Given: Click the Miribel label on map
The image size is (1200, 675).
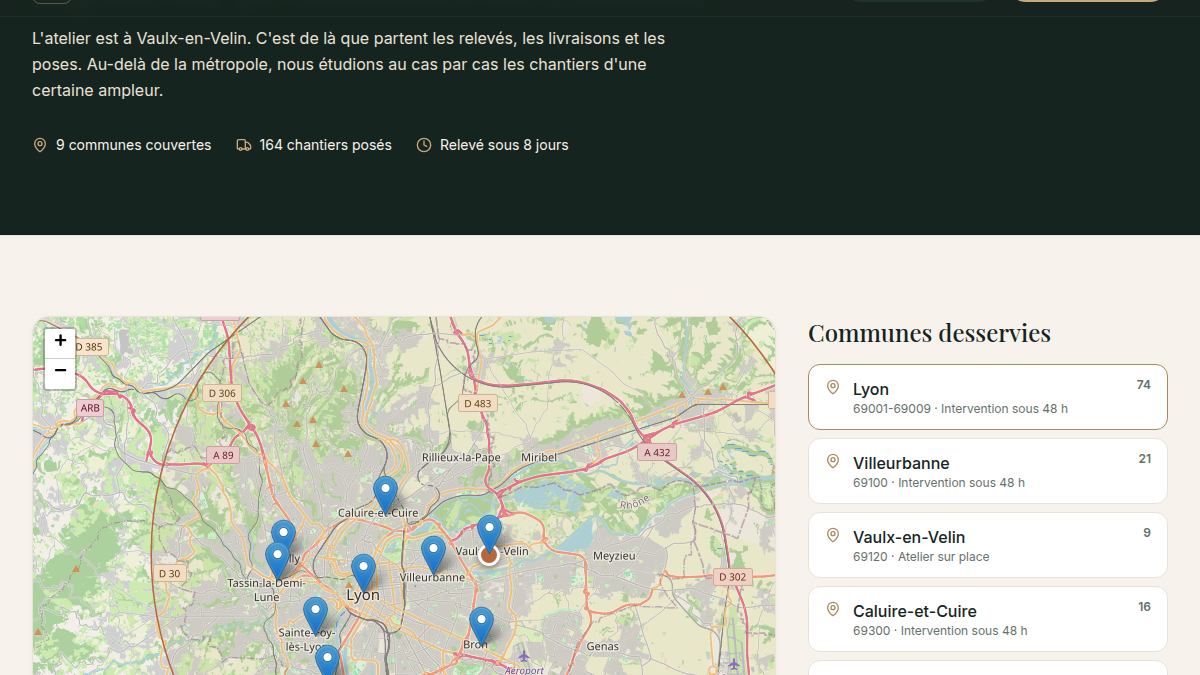Looking at the screenshot, I should click(x=539, y=457).
